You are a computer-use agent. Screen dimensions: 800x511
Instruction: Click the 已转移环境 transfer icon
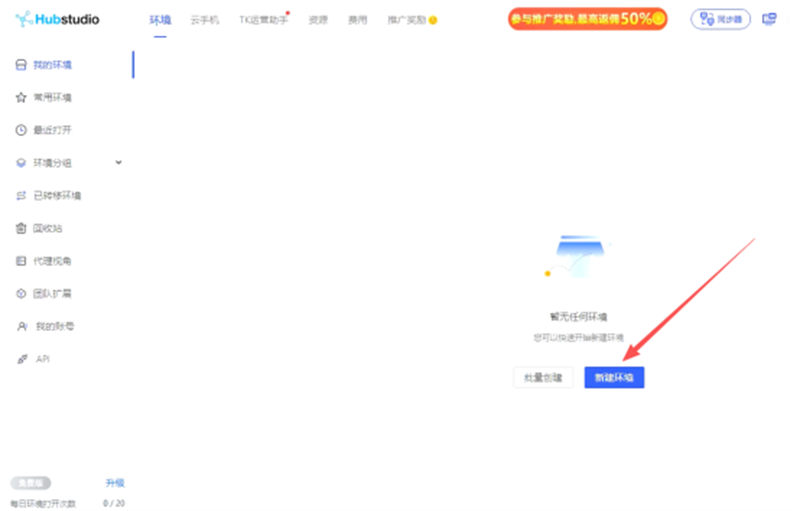pyautogui.click(x=21, y=195)
